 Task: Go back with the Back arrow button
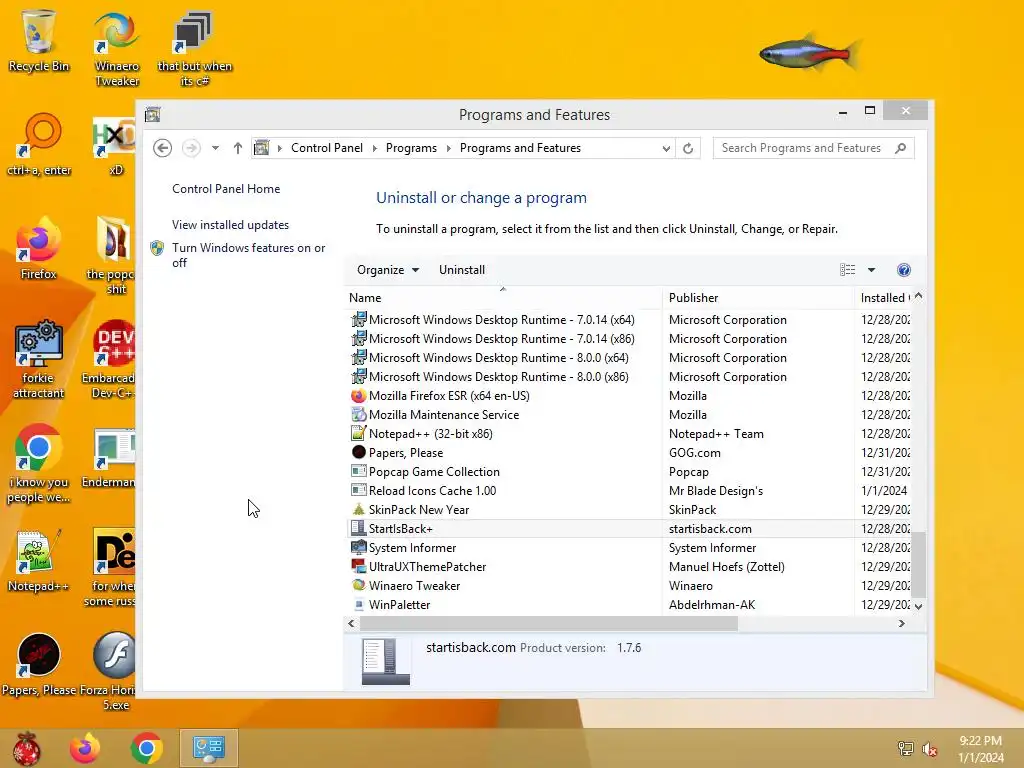pos(163,148)
